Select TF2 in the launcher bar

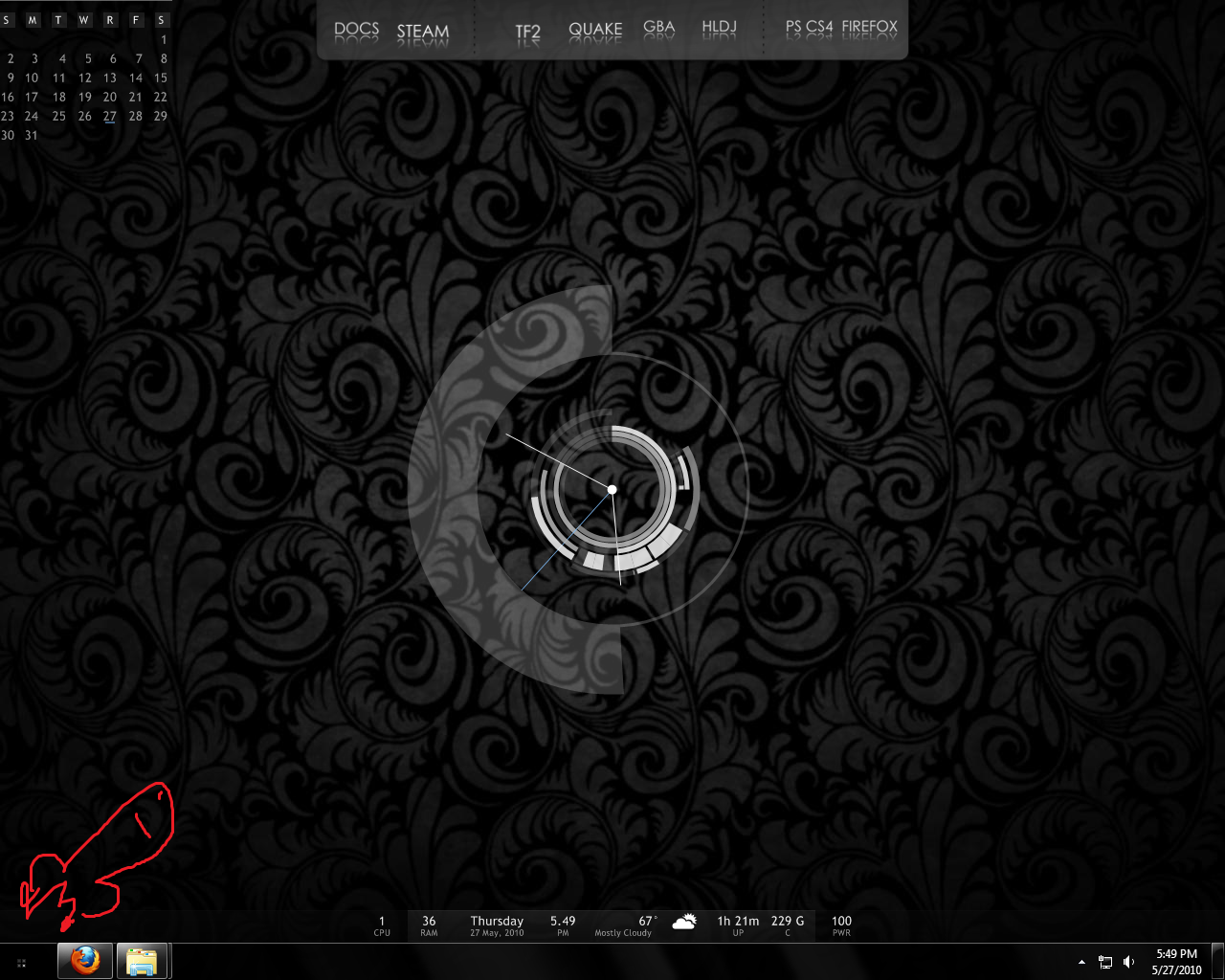(528, 32)
